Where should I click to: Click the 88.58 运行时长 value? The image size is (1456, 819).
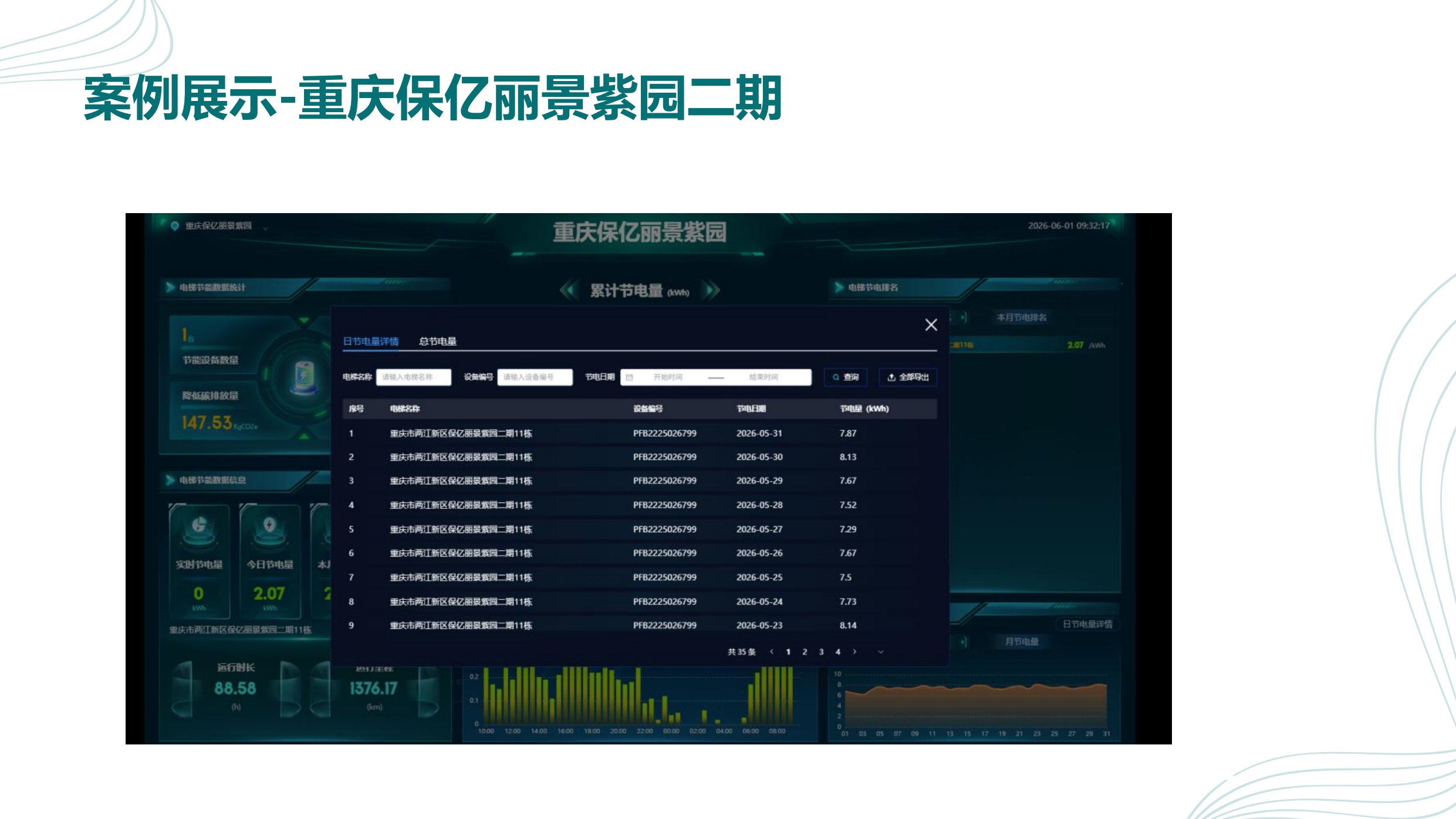point(235,688)
